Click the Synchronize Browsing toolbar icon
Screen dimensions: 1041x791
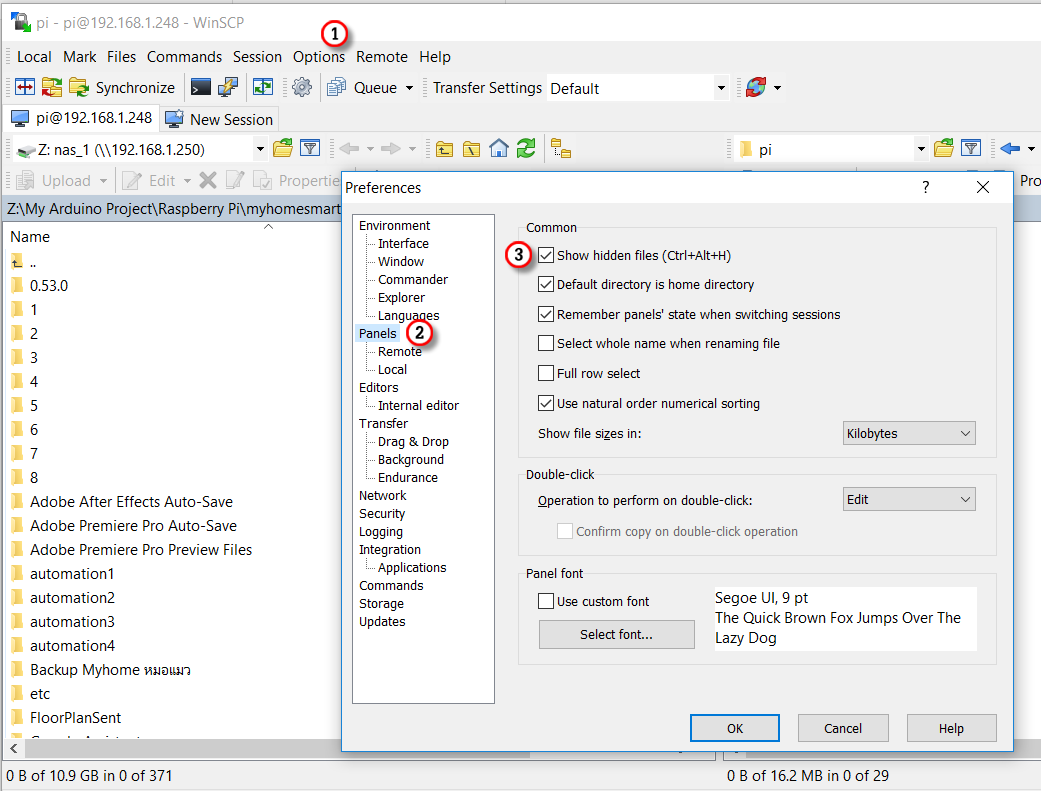tap(52, 87)
